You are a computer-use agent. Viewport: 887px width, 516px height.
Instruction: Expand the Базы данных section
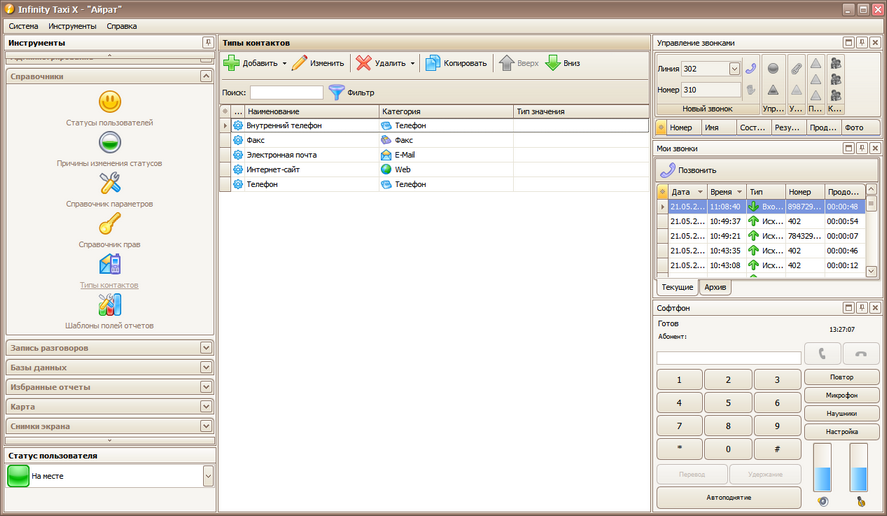pos(206,367)
